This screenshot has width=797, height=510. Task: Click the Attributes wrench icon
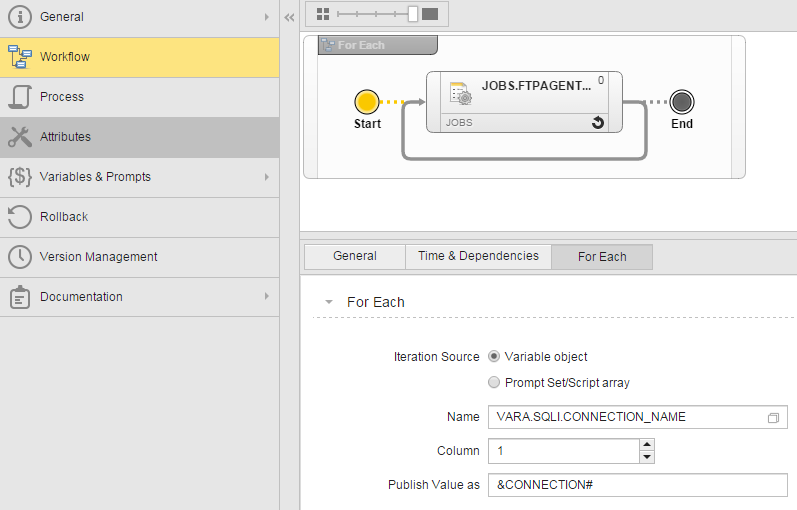19,137
